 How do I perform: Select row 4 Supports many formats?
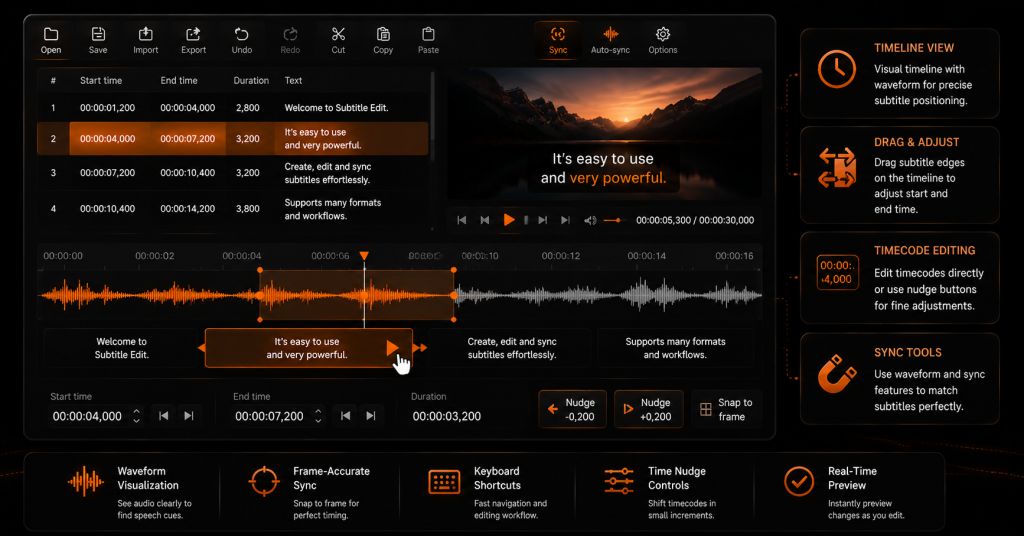232,209
